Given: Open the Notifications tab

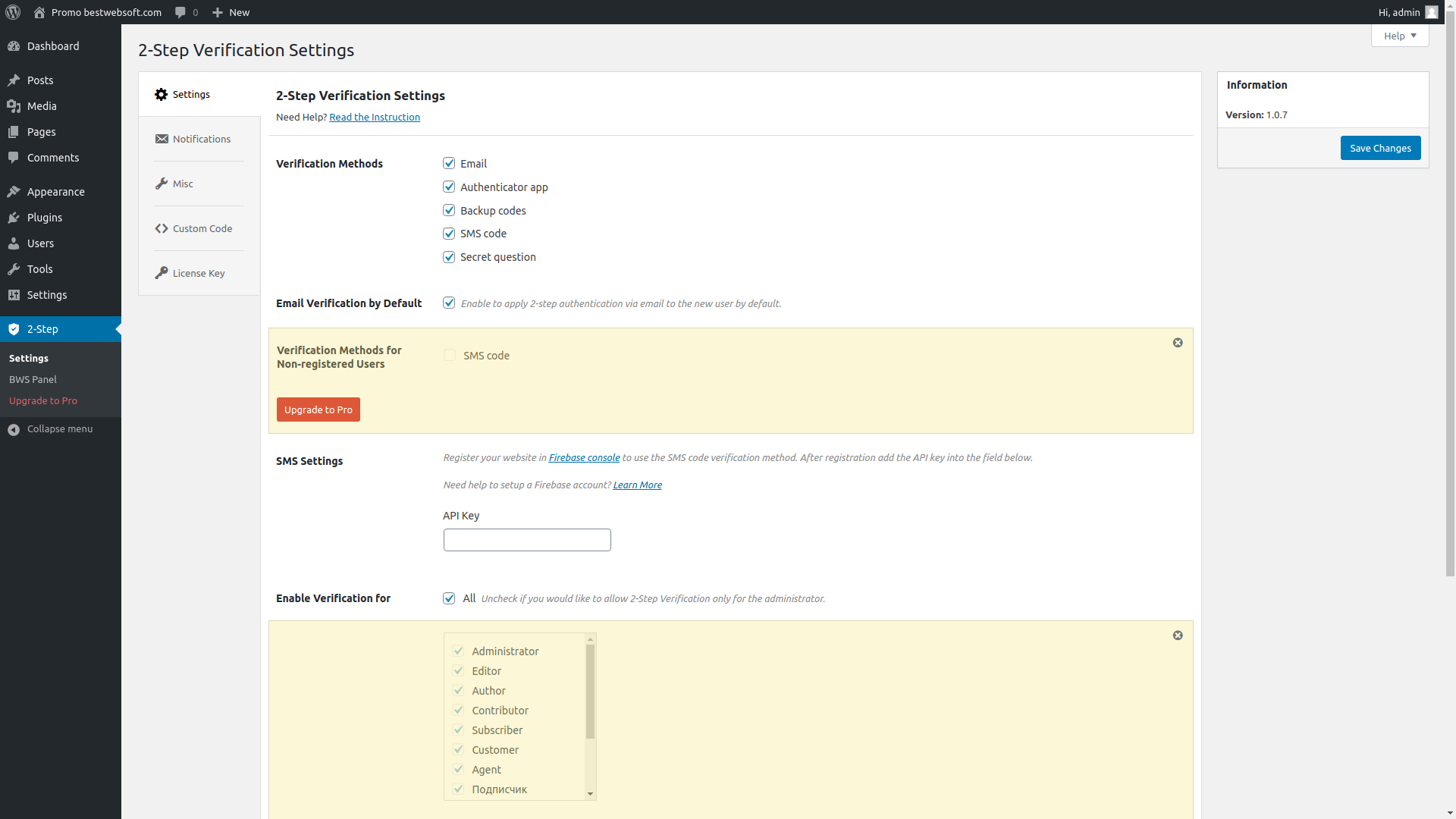Looking at the screenshot, I should 199,139.
